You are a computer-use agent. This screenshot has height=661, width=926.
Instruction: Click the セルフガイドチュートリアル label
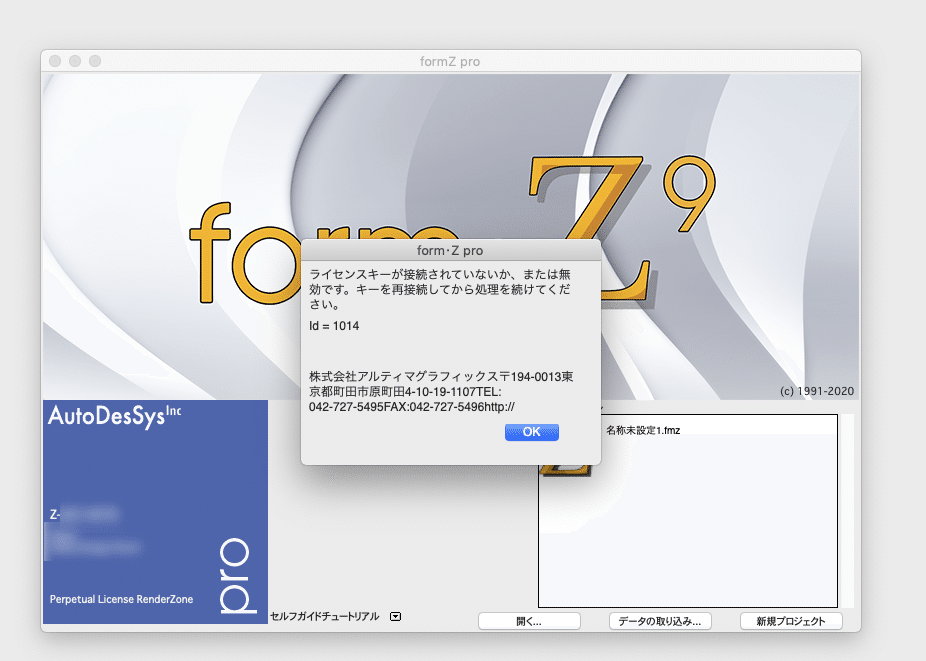[x=324, y=616]
